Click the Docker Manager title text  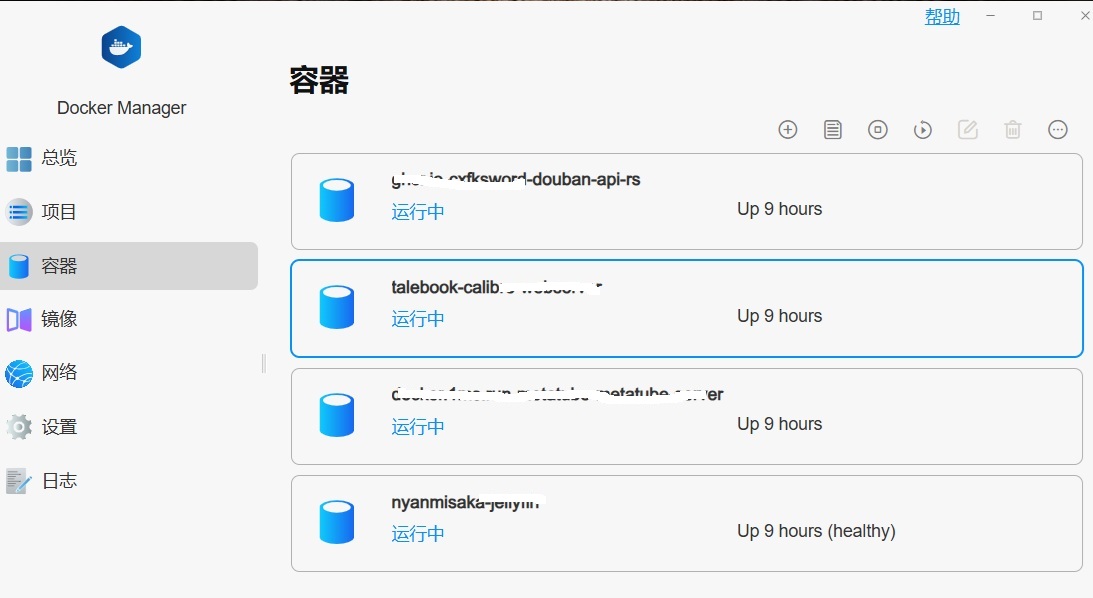(x=121, y=108)
